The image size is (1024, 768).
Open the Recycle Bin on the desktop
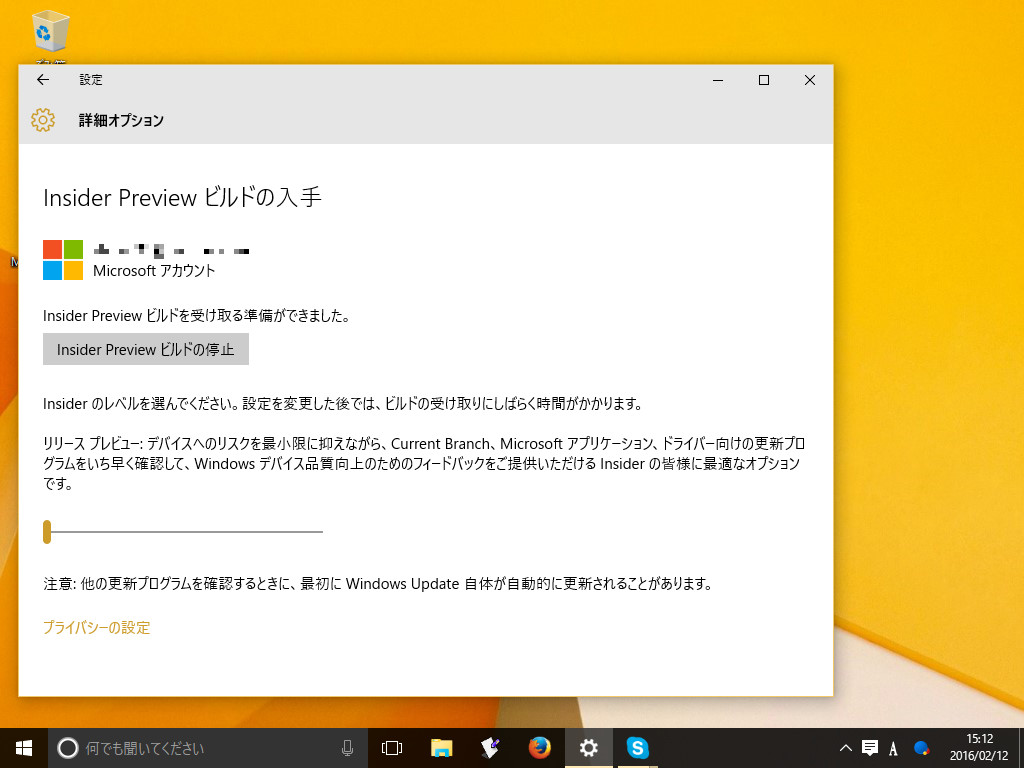pos(49,33)
